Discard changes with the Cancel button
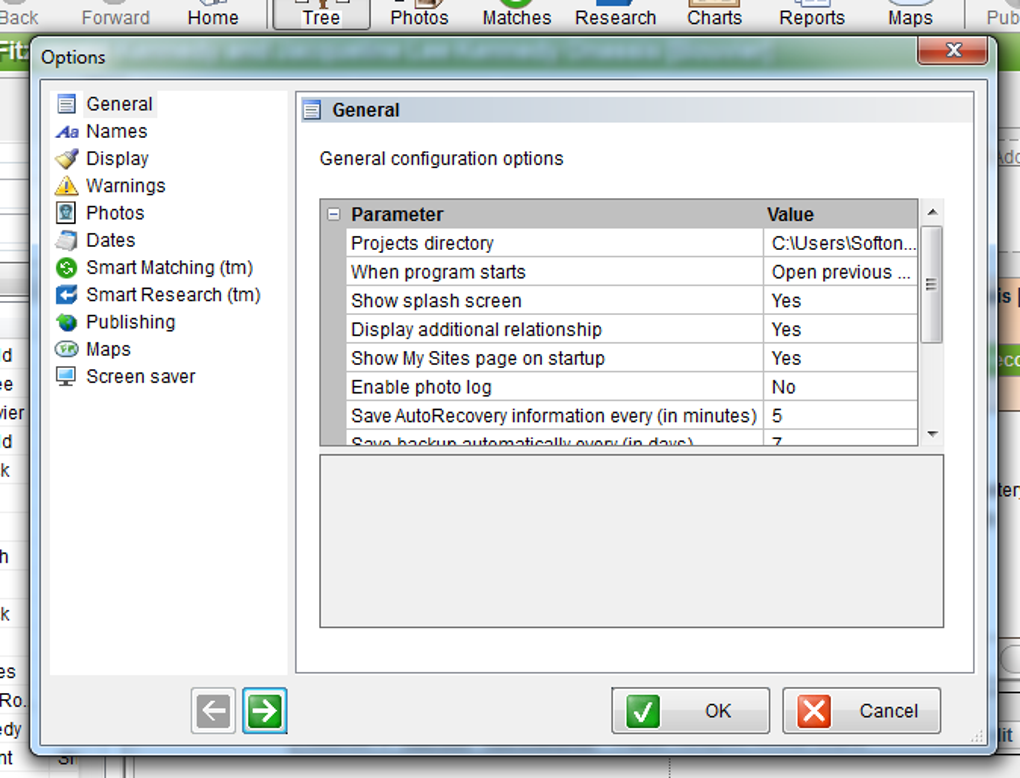The width and height of the screenshot is (1020, 778). (861, 710)
